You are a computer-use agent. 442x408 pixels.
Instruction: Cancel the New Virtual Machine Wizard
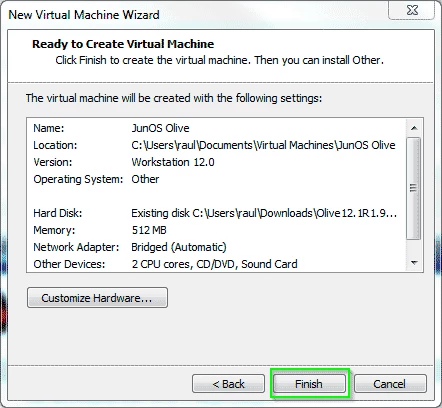[390, 384]
